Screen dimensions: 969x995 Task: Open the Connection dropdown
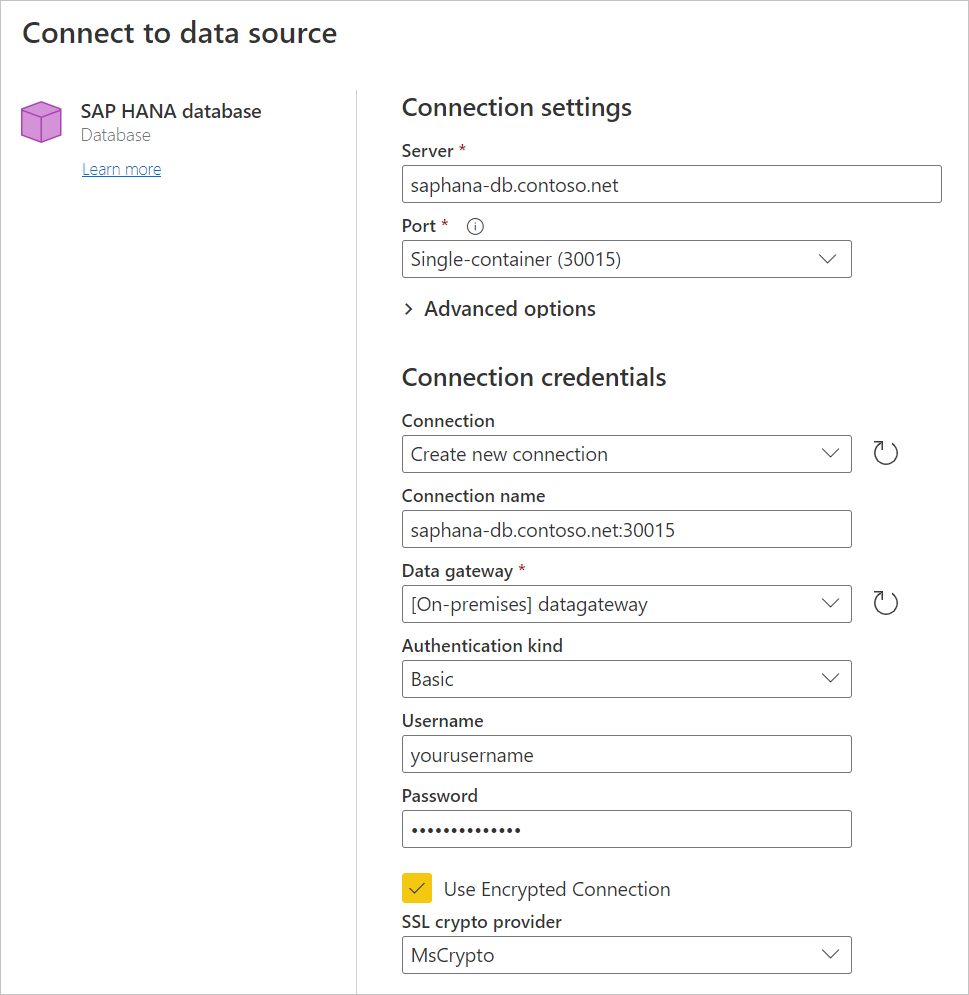click(x=626, y=454)
